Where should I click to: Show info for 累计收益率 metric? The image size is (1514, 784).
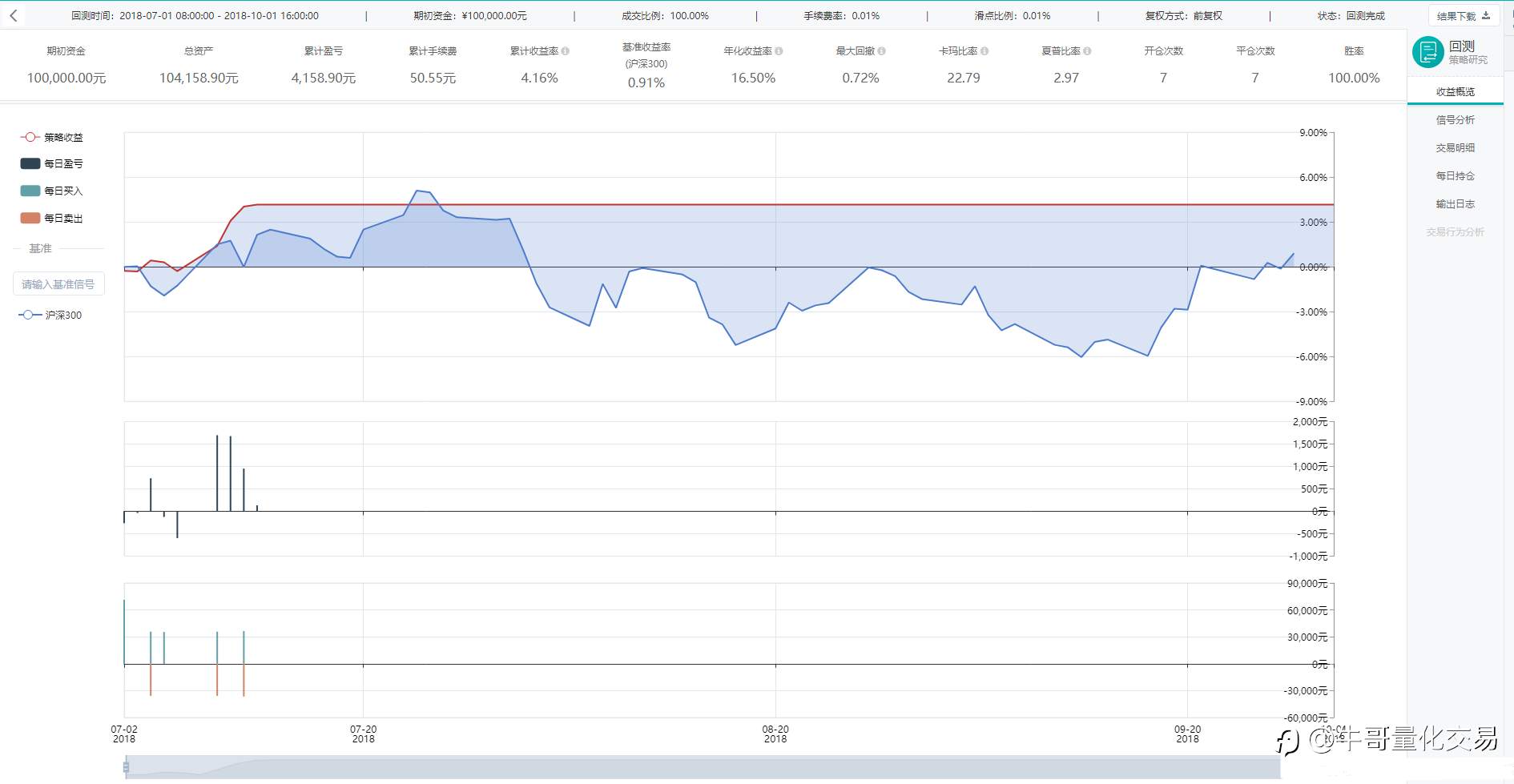coord(566,50)
